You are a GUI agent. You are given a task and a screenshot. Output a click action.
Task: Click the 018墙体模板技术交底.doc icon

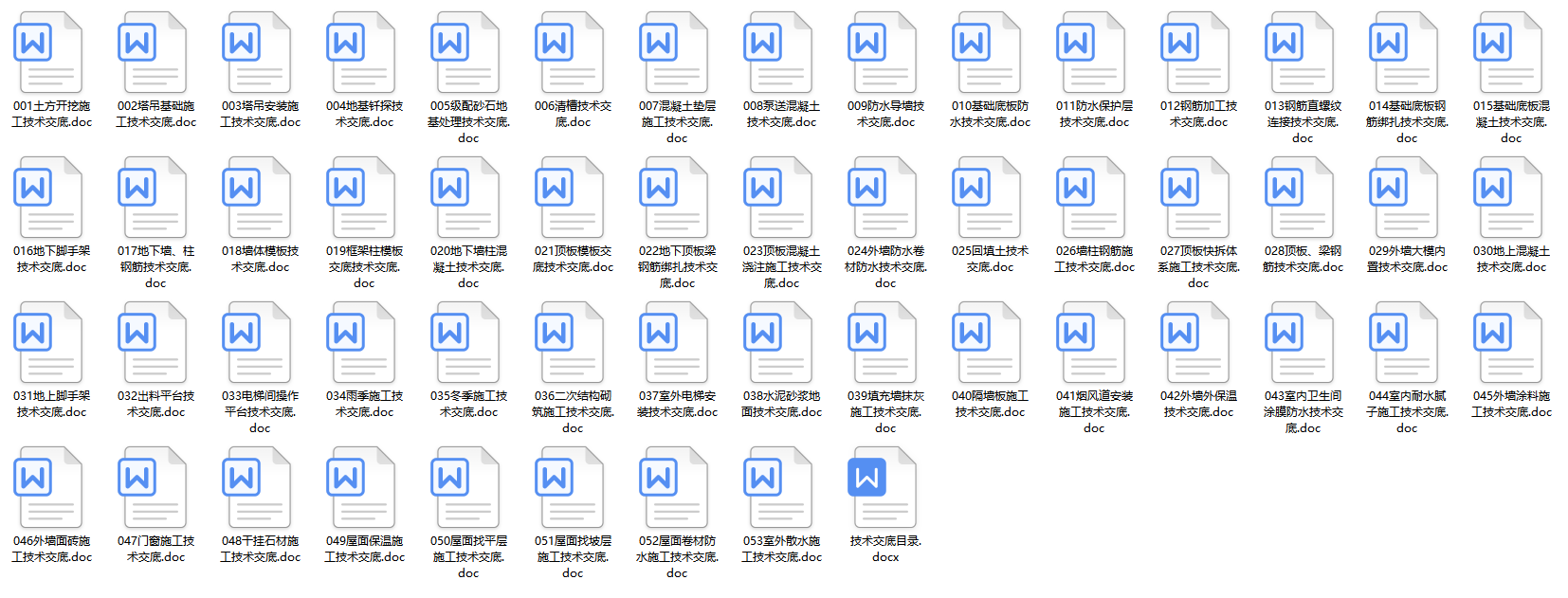point(256,197)
